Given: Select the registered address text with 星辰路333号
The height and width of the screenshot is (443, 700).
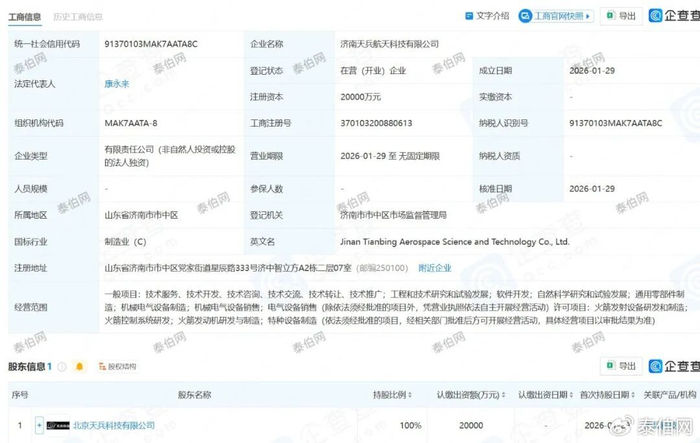Looking at the screenshot, I should [228, 268].
